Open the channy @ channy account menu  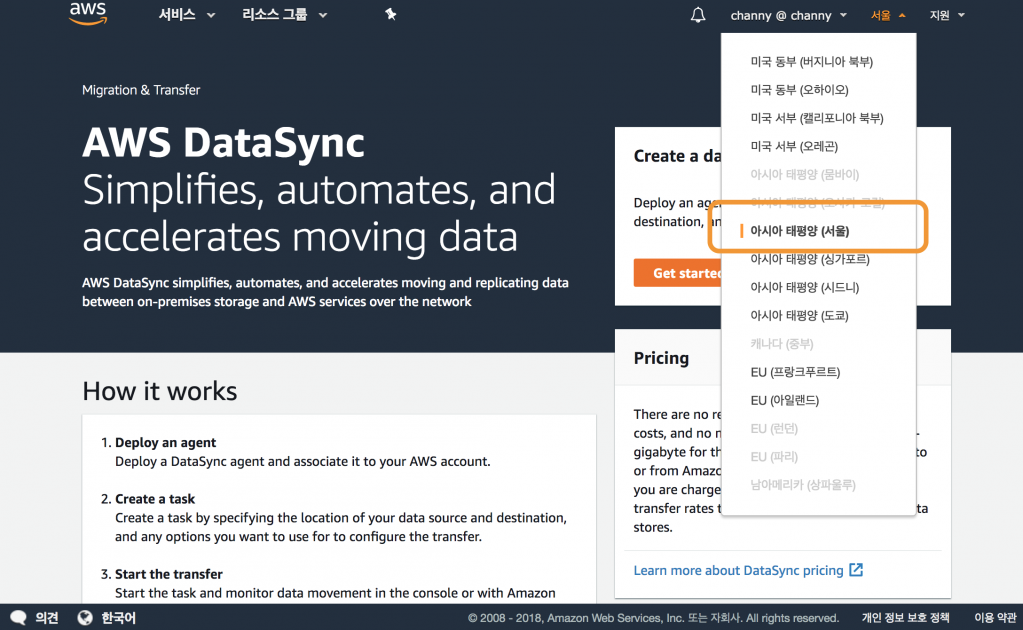(788, 15)
